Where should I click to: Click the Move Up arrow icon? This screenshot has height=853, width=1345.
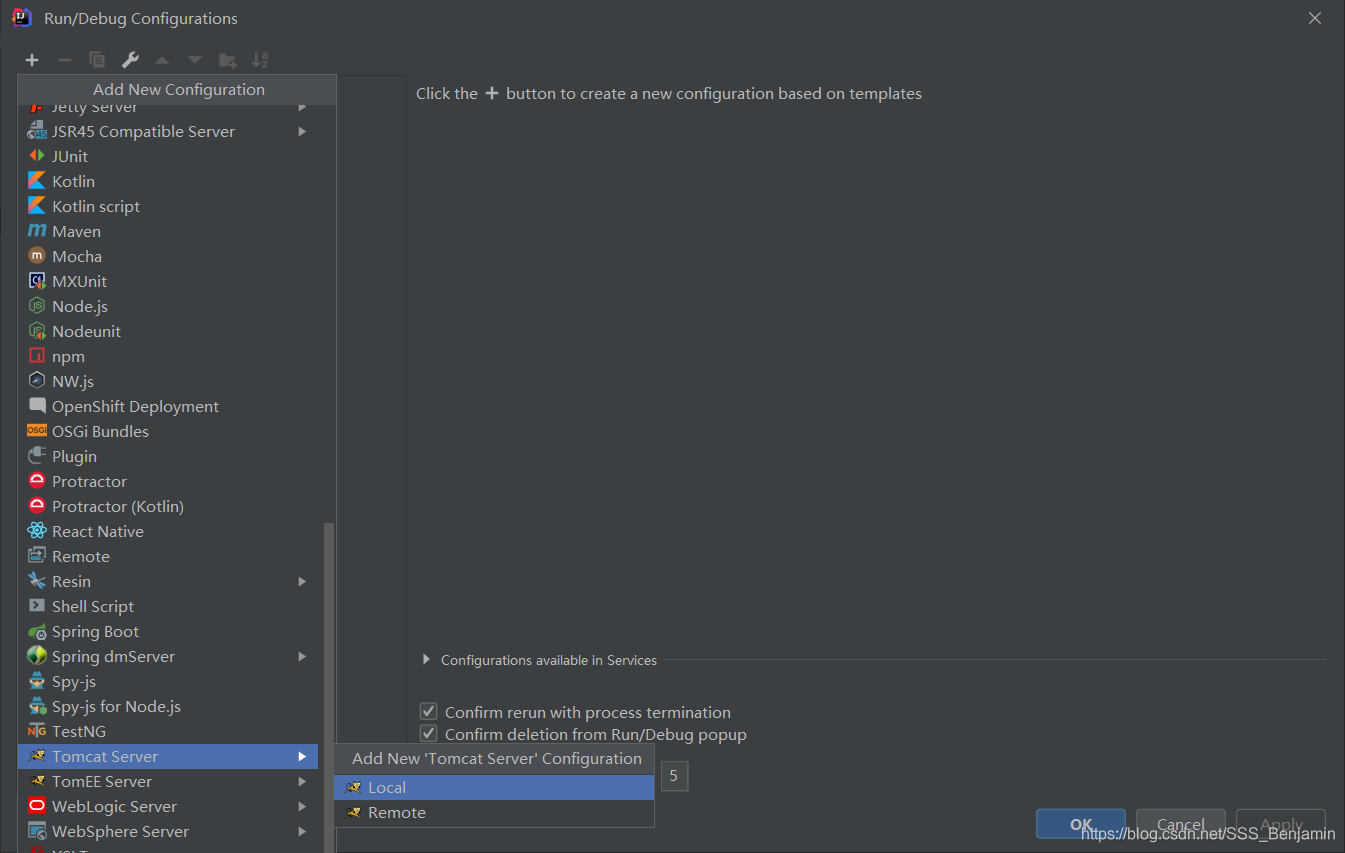click(162, 60)
